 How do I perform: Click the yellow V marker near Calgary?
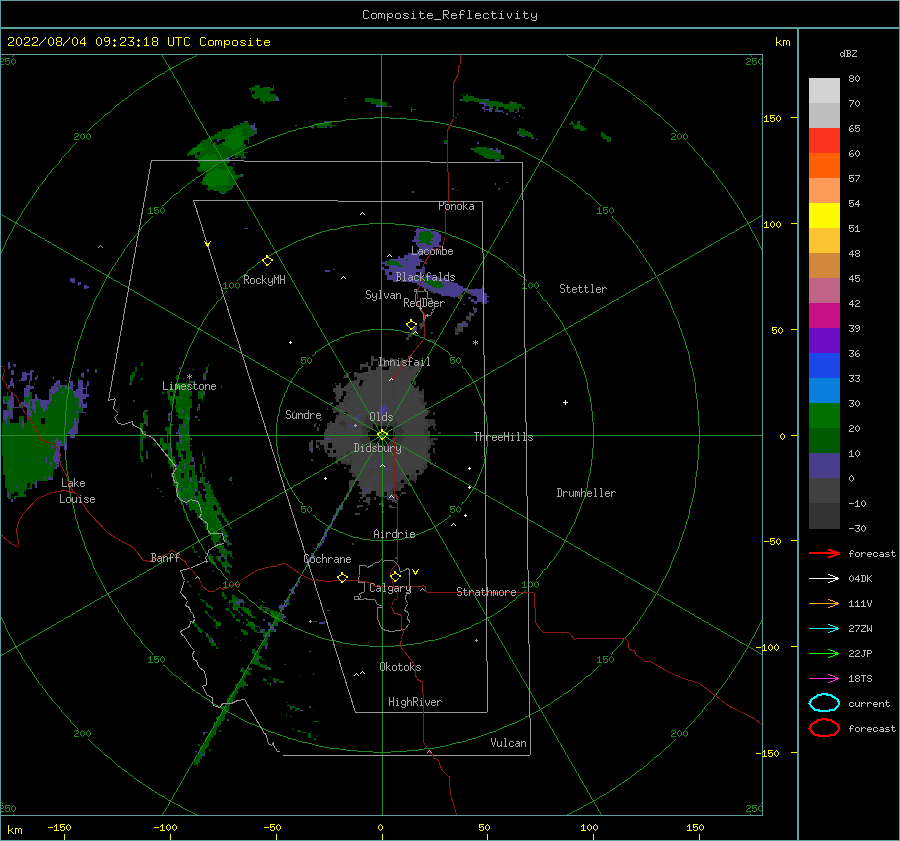(416, 572)
